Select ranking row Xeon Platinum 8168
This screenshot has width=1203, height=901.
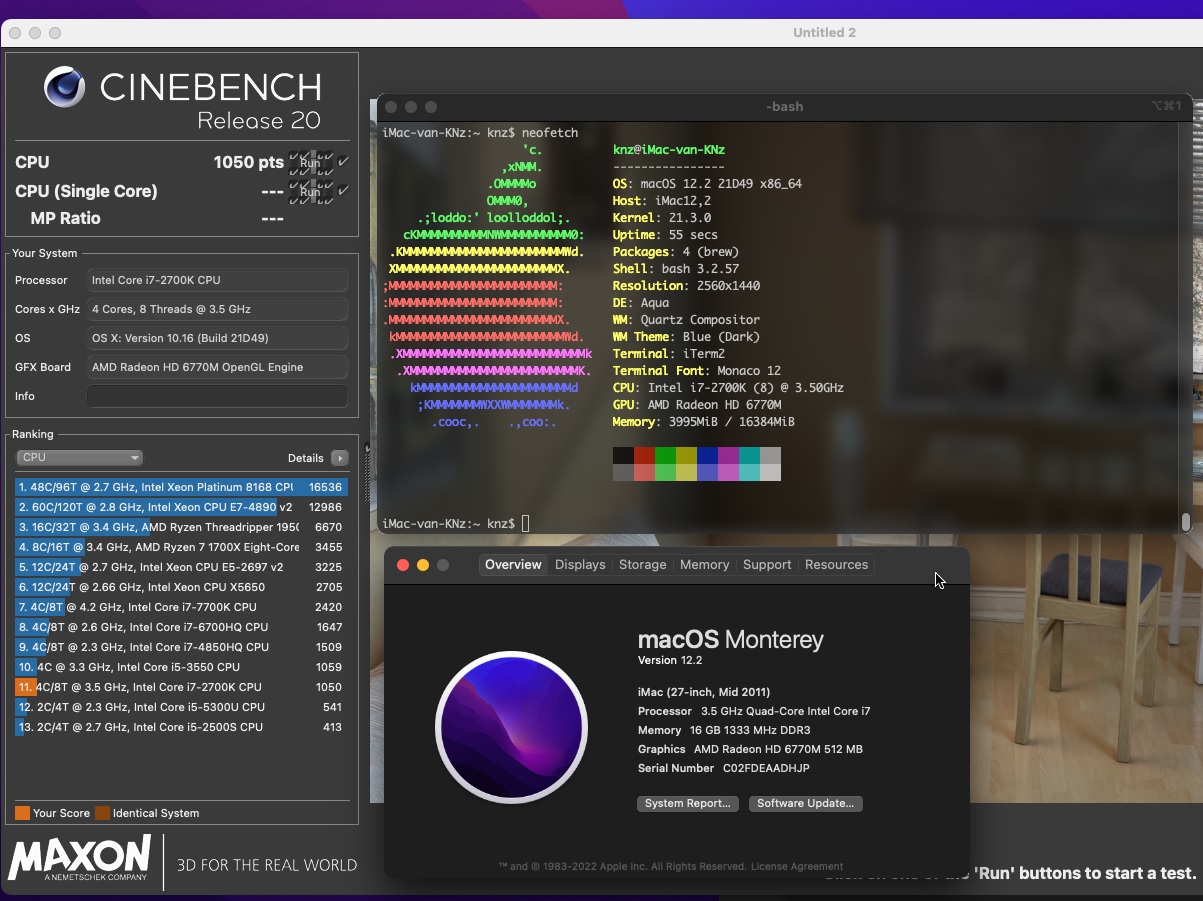click(181, 487)
